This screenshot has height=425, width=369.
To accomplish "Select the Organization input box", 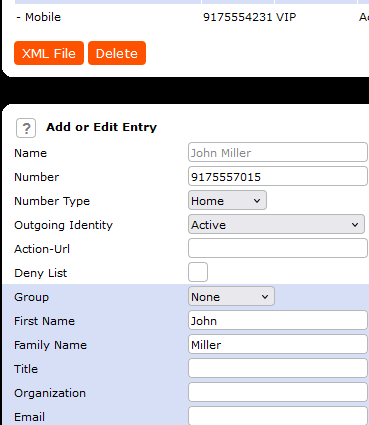I will tap(278, 392).
